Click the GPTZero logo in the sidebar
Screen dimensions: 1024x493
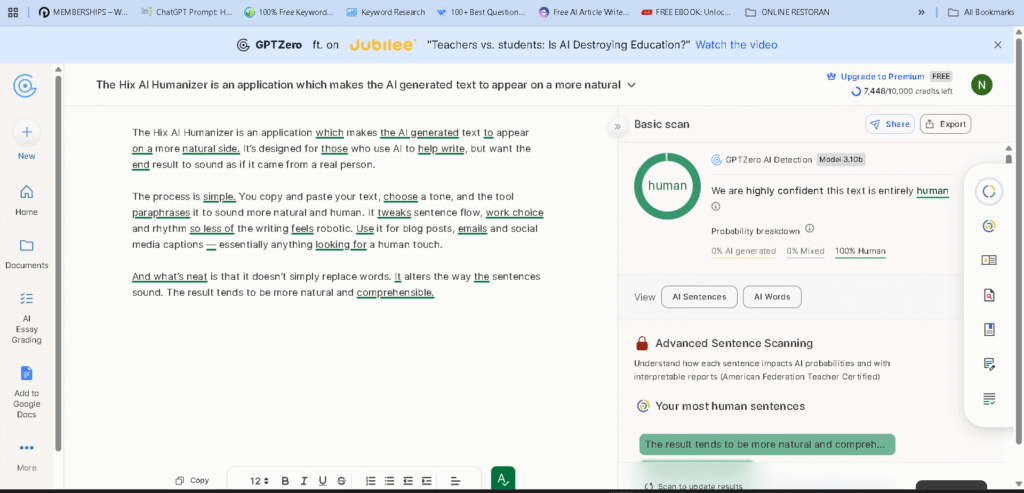pyautogui.click(x=26, y=86)
